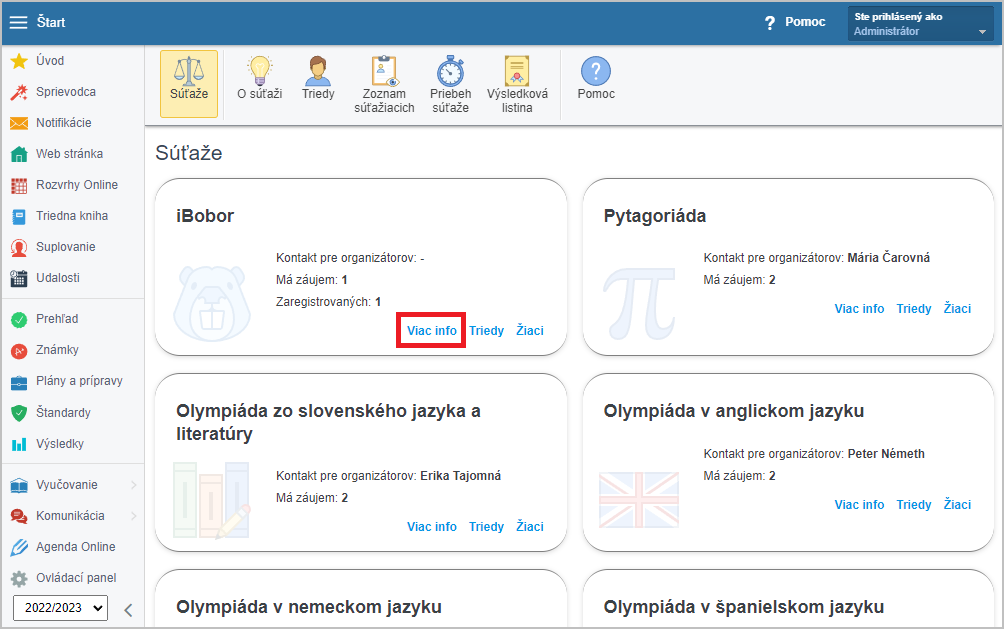1004x629 pixels.
Task: Click Viac info on the Pytagoriáda card
Action: (859, 309)
